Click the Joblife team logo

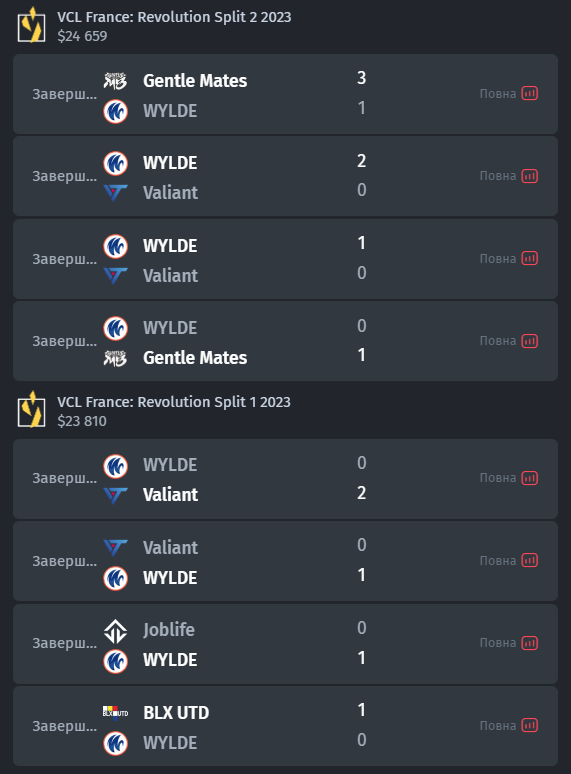[115, 631]
